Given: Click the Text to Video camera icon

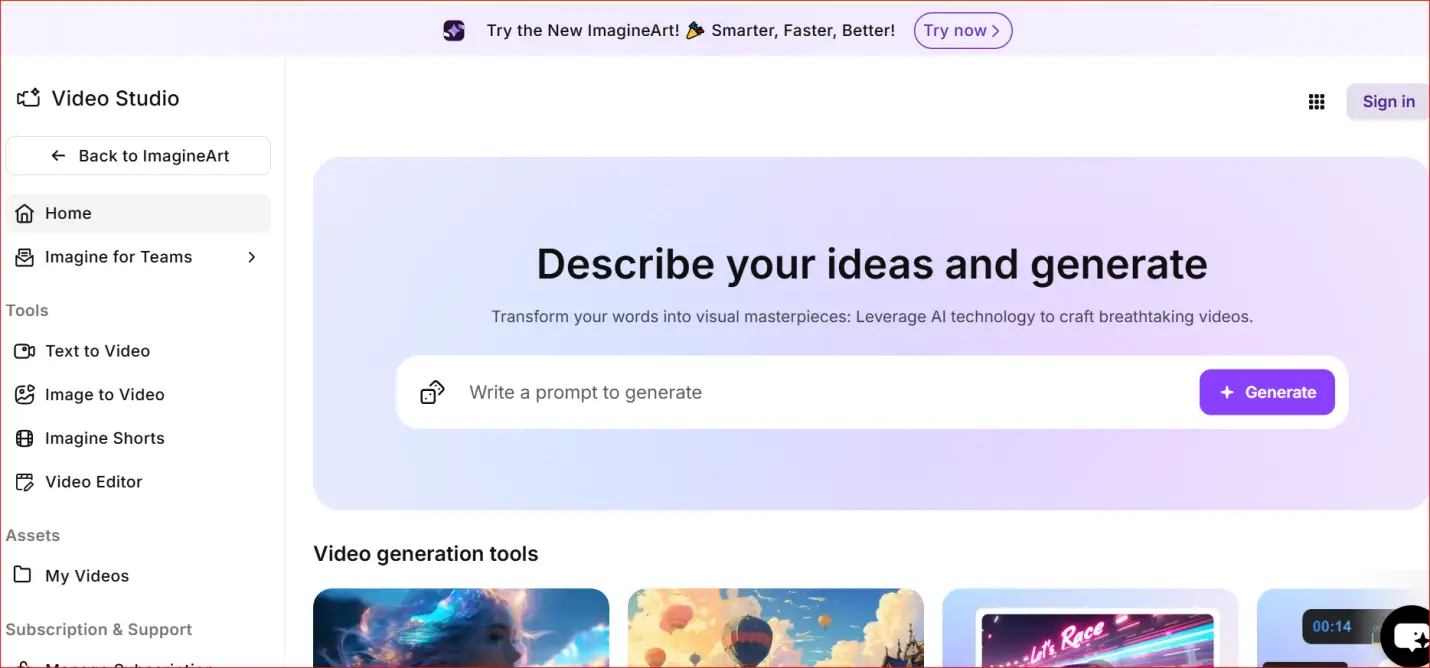Looking at the screenshot, I should (x=25, y=351).
